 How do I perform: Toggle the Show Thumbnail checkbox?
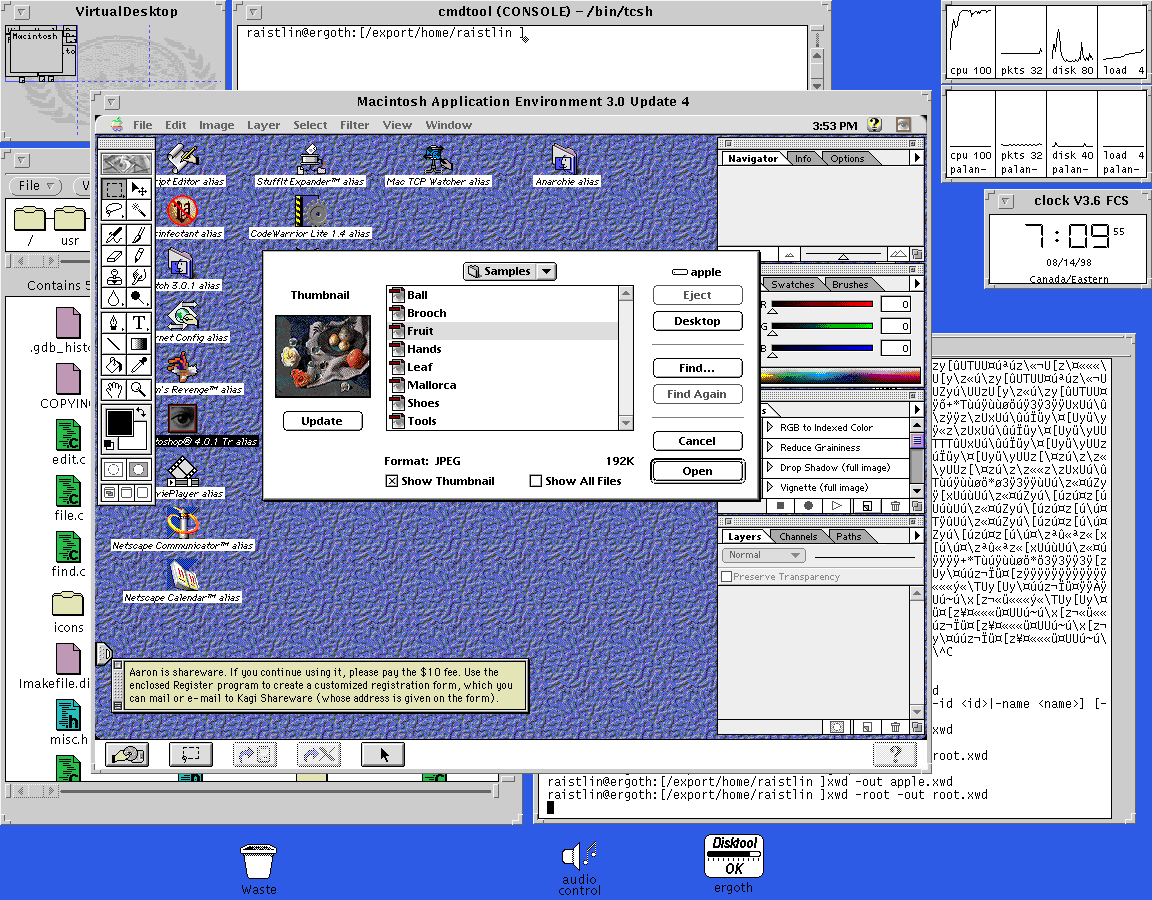pyautogui.click(x=392, y=481)
